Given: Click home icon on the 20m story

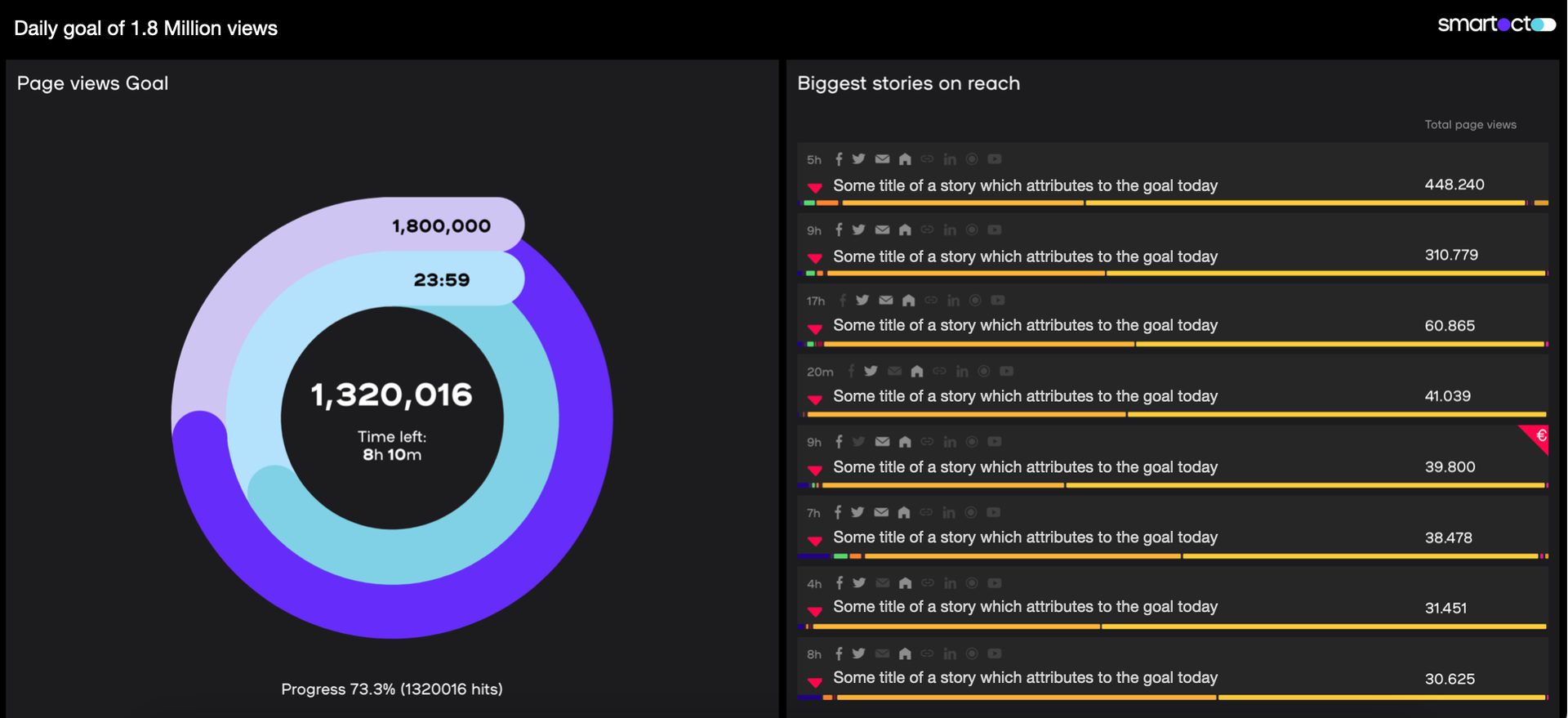Looking at the screenshot, I should tap(917, 372).
